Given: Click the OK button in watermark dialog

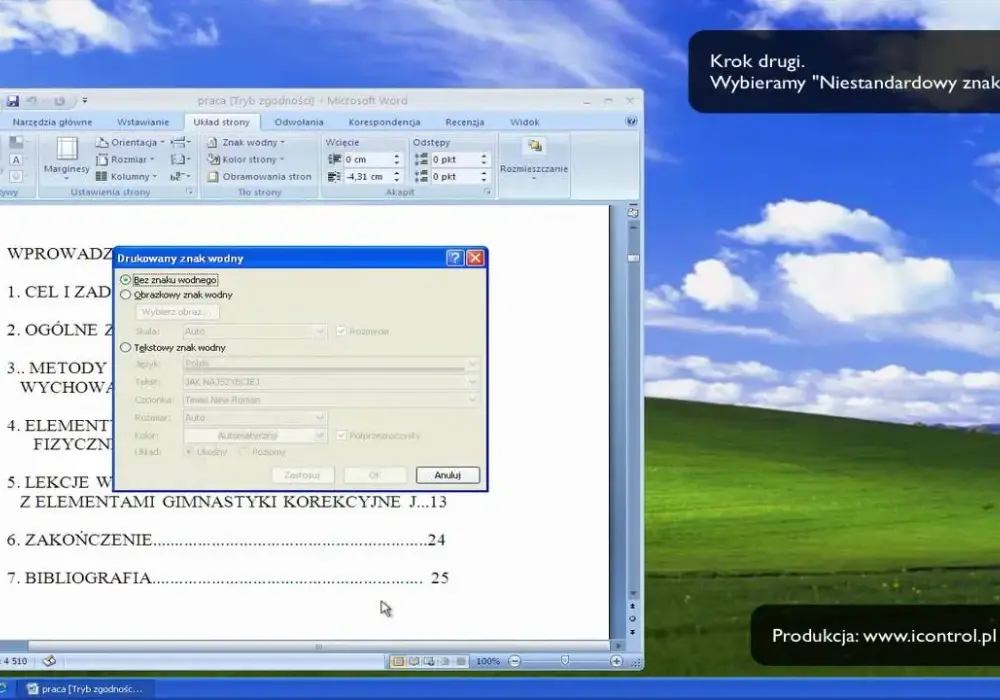Looking at the screenshot, I should click(374, 475).
